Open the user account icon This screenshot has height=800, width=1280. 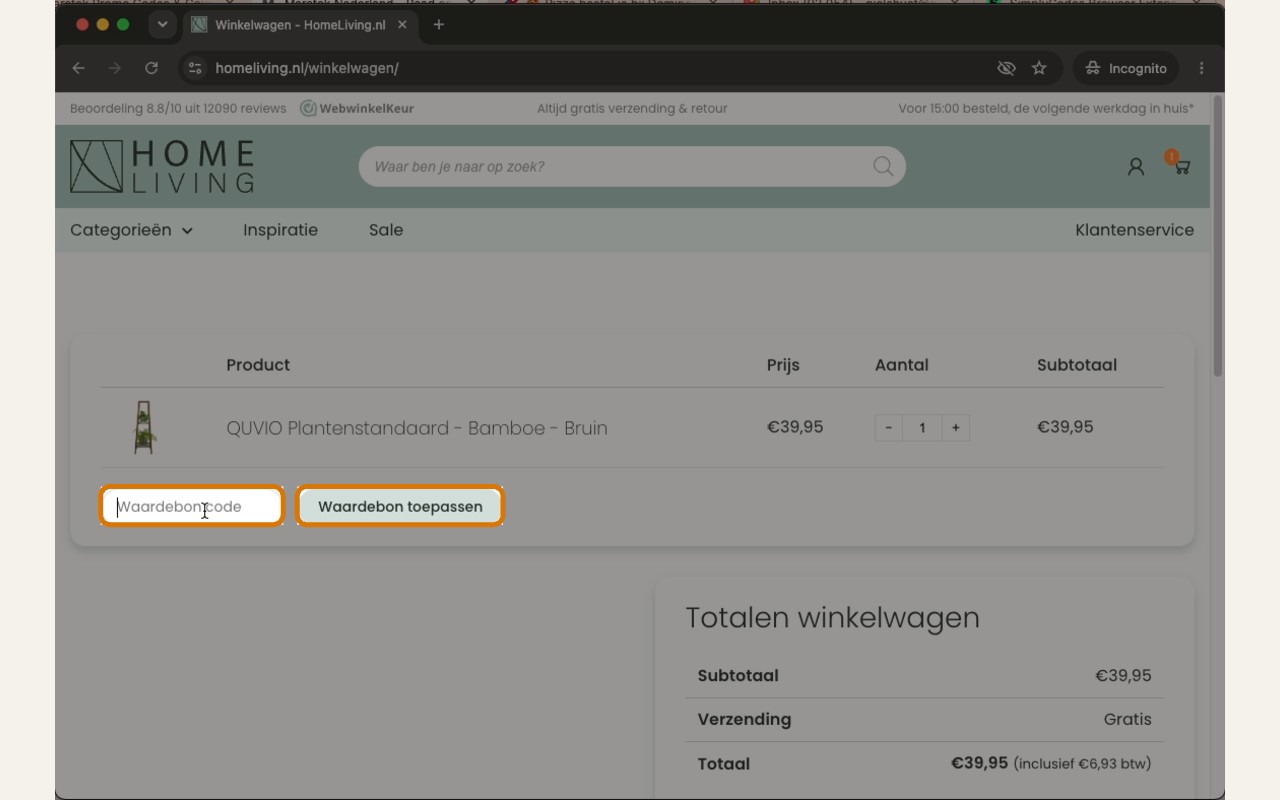tap(1135, 167)
